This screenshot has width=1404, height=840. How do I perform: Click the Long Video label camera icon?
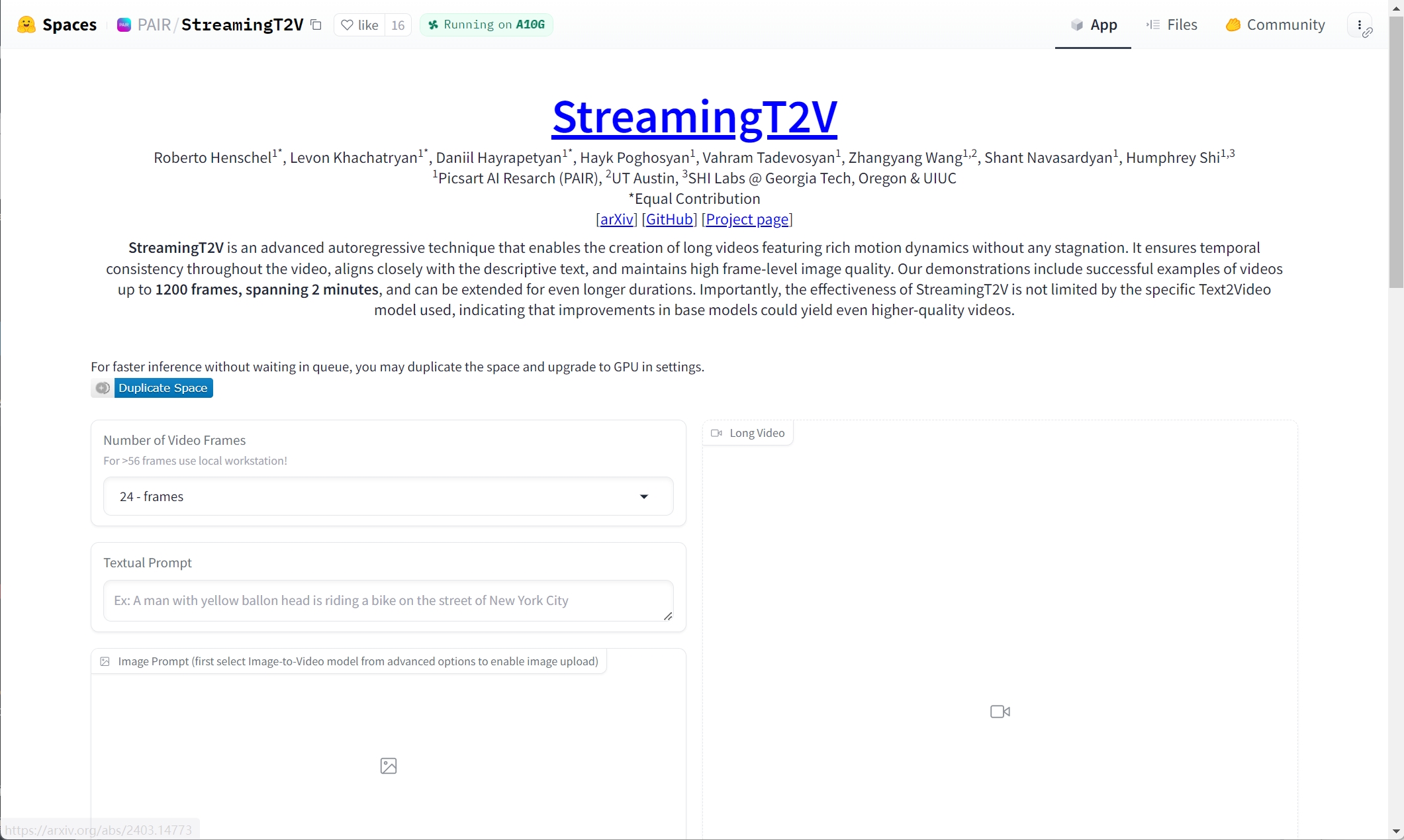pyautogui.click(x=716, y=433)
